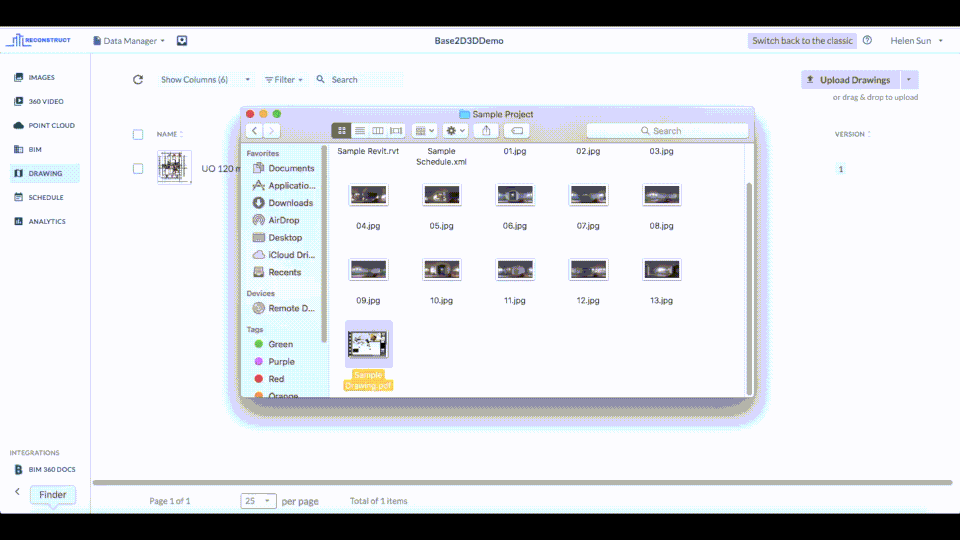The width and height of the screenshot is (960, 540).
Task: Open Downloads in Finder sidebar
Action: point(283,203)
